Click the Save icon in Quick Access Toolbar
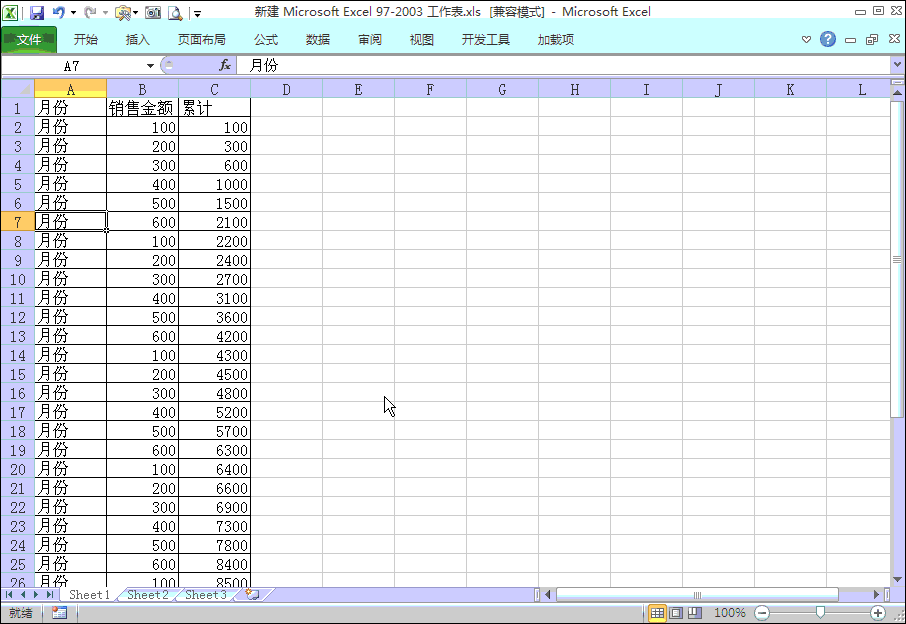906x624 pixels. [37, 12]
